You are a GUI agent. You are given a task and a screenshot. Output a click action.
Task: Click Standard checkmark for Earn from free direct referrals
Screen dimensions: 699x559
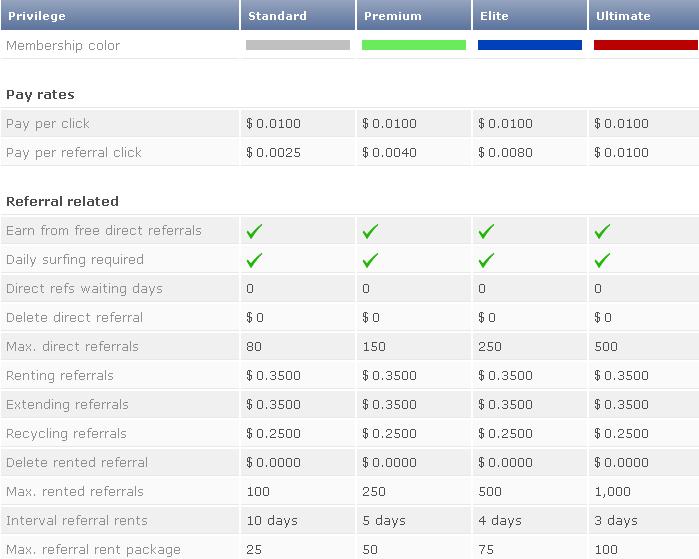coord(254,231)
